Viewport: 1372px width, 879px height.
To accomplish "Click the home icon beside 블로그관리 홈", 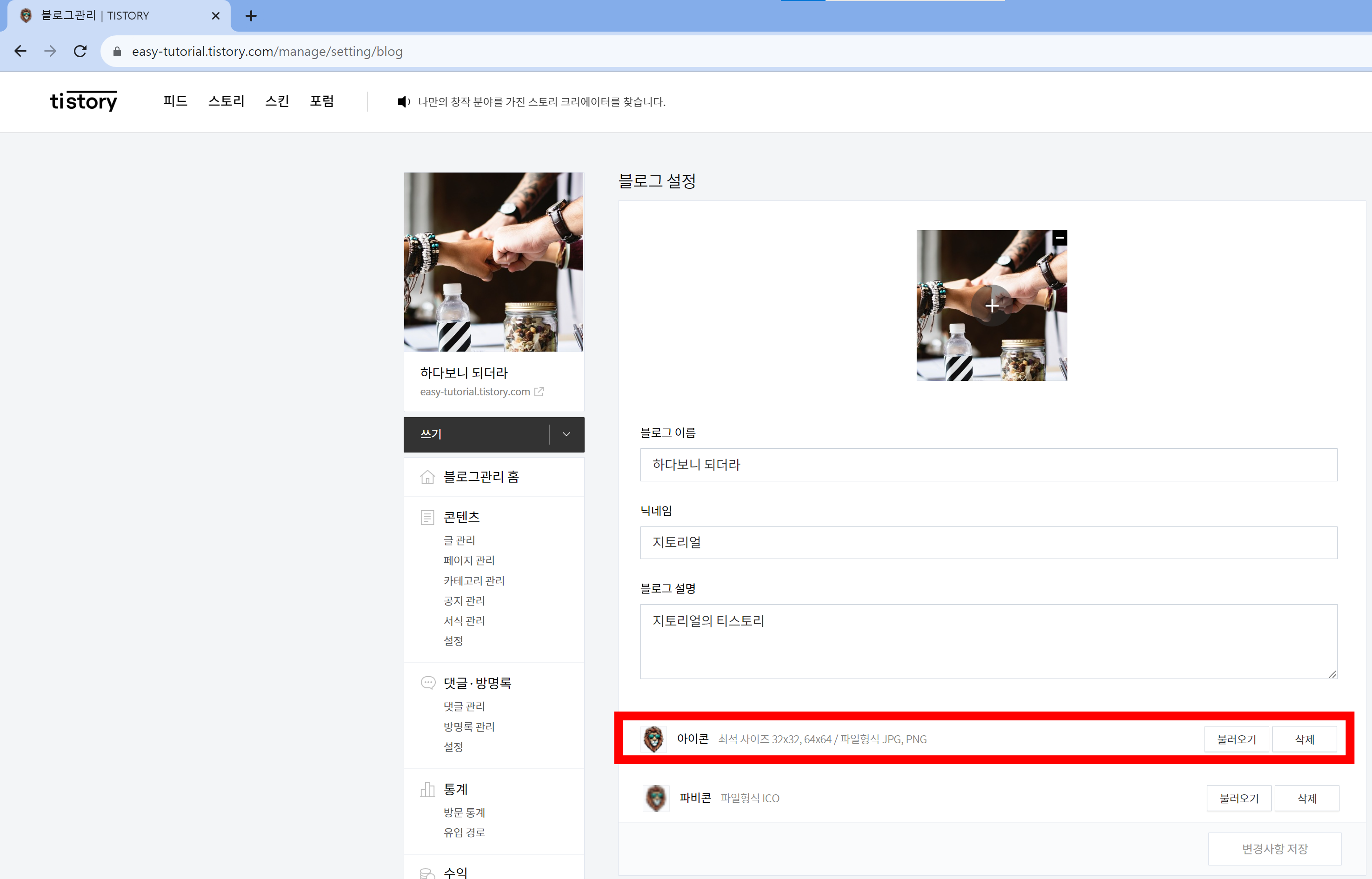I will pos(427,477).
